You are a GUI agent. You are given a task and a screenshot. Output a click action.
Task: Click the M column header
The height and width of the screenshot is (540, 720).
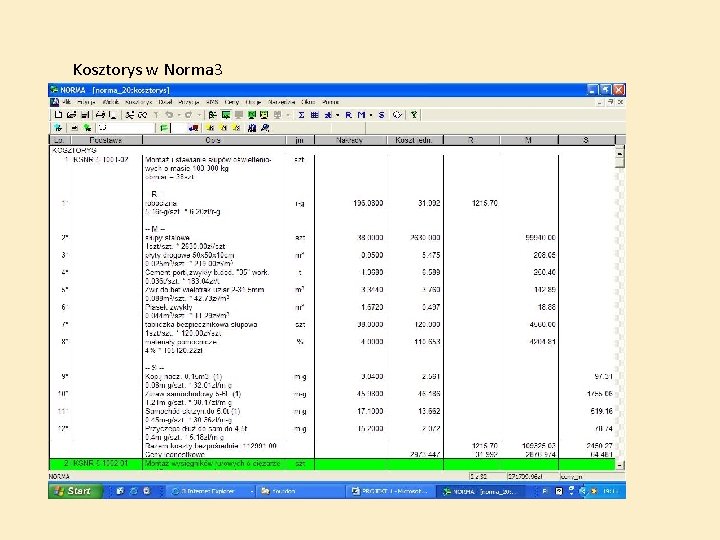click(529, 140)
